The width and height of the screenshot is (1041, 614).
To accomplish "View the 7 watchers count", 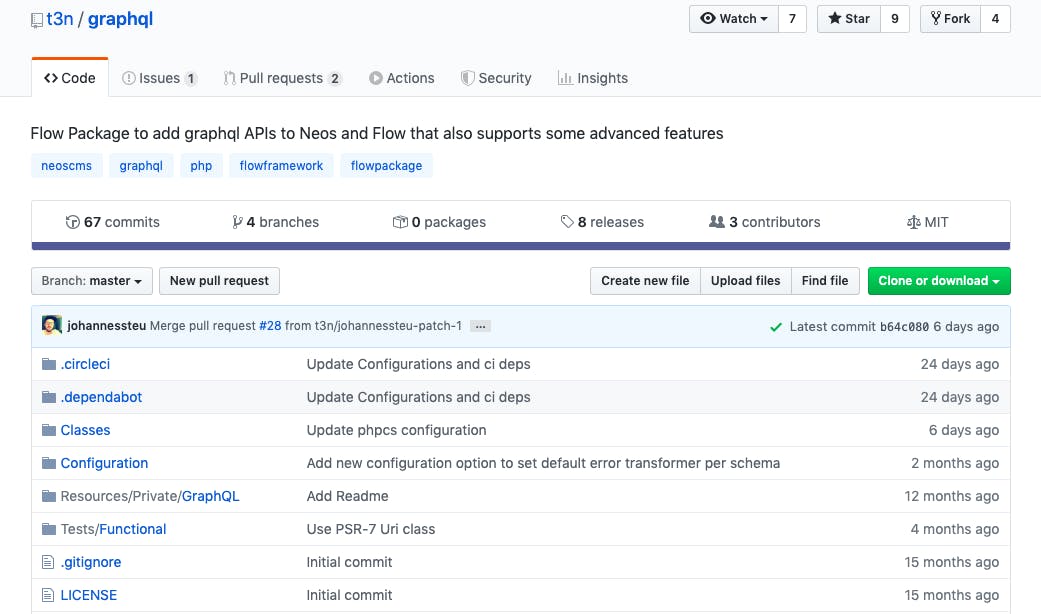I will [792, 19].
